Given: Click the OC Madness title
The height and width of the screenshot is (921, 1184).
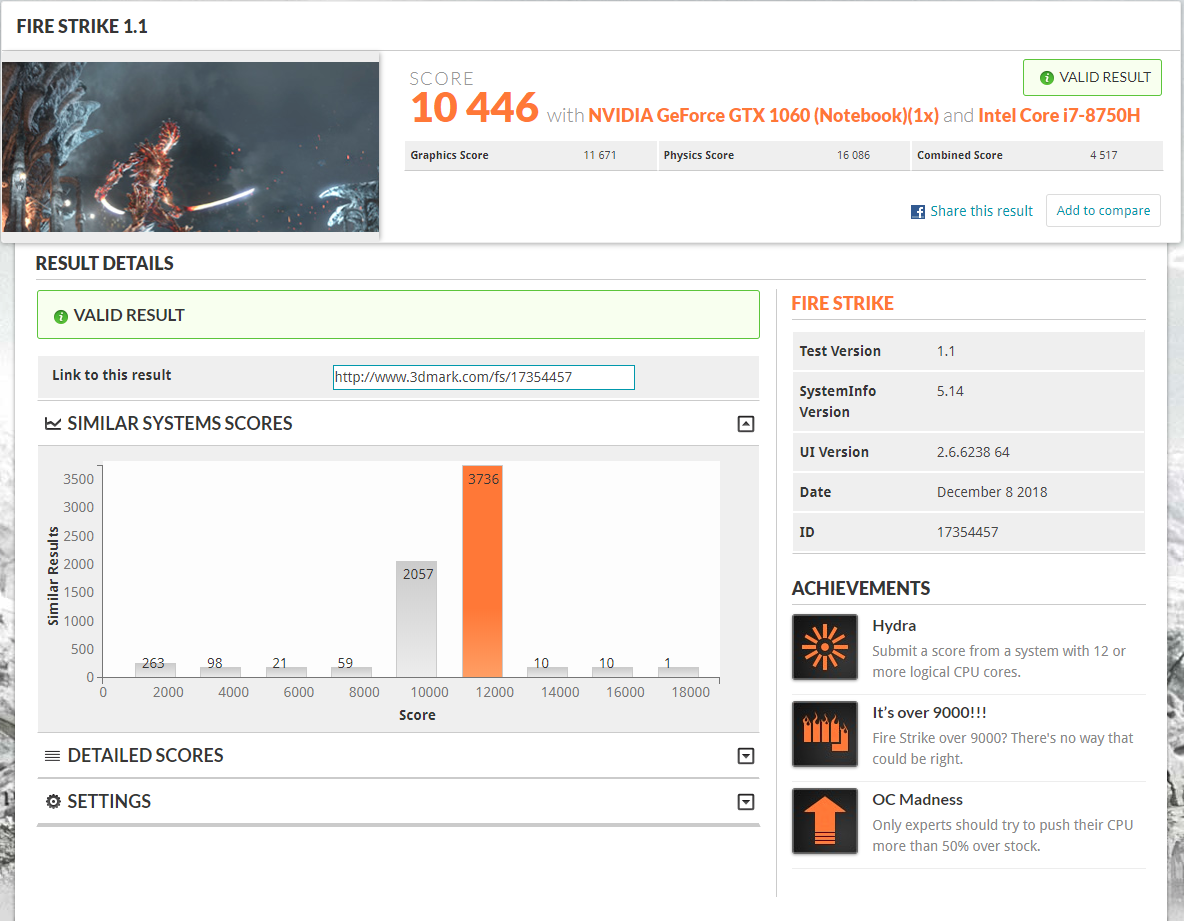Looking at the screenshot, I should pos(917,799).
